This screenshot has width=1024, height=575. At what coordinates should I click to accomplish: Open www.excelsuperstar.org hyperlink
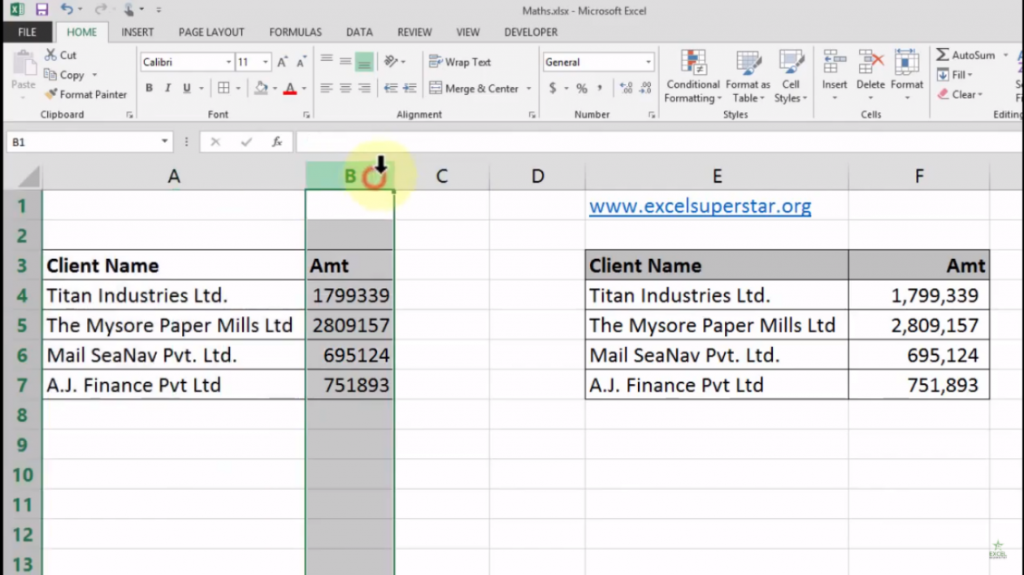pyautogui.click(x=700, y=206)
